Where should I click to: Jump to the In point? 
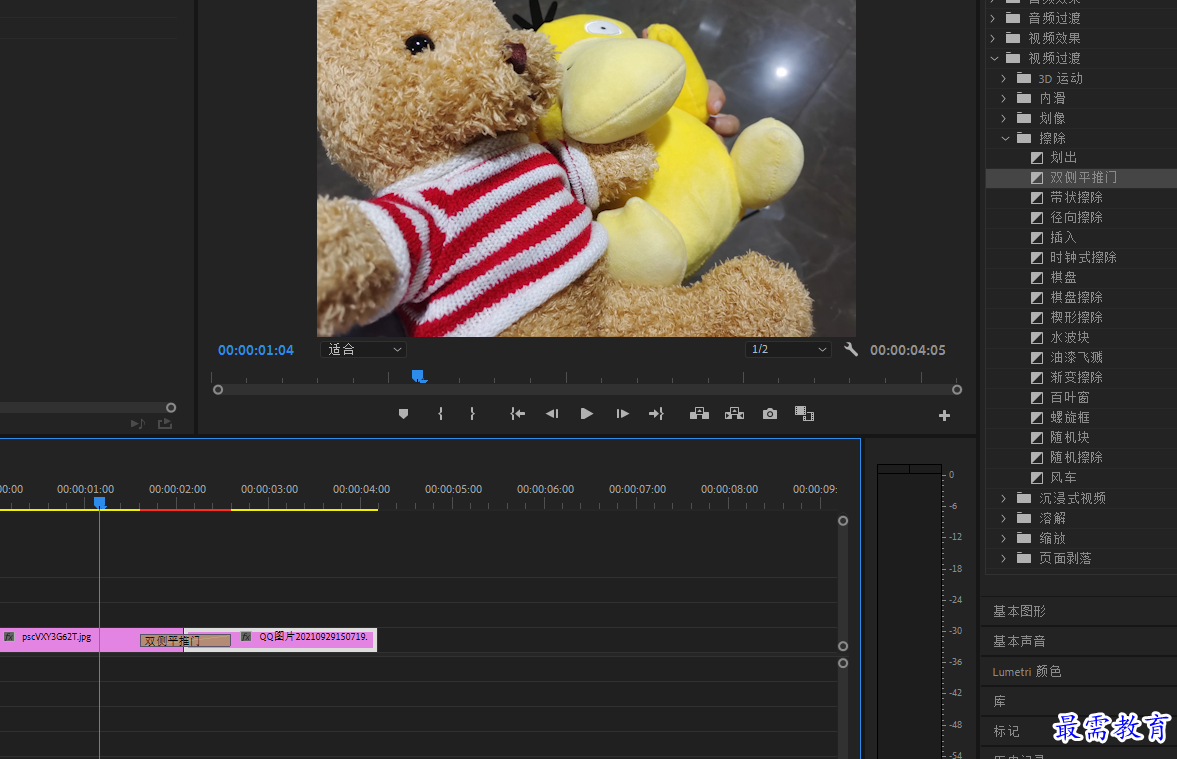pos(517,414)
